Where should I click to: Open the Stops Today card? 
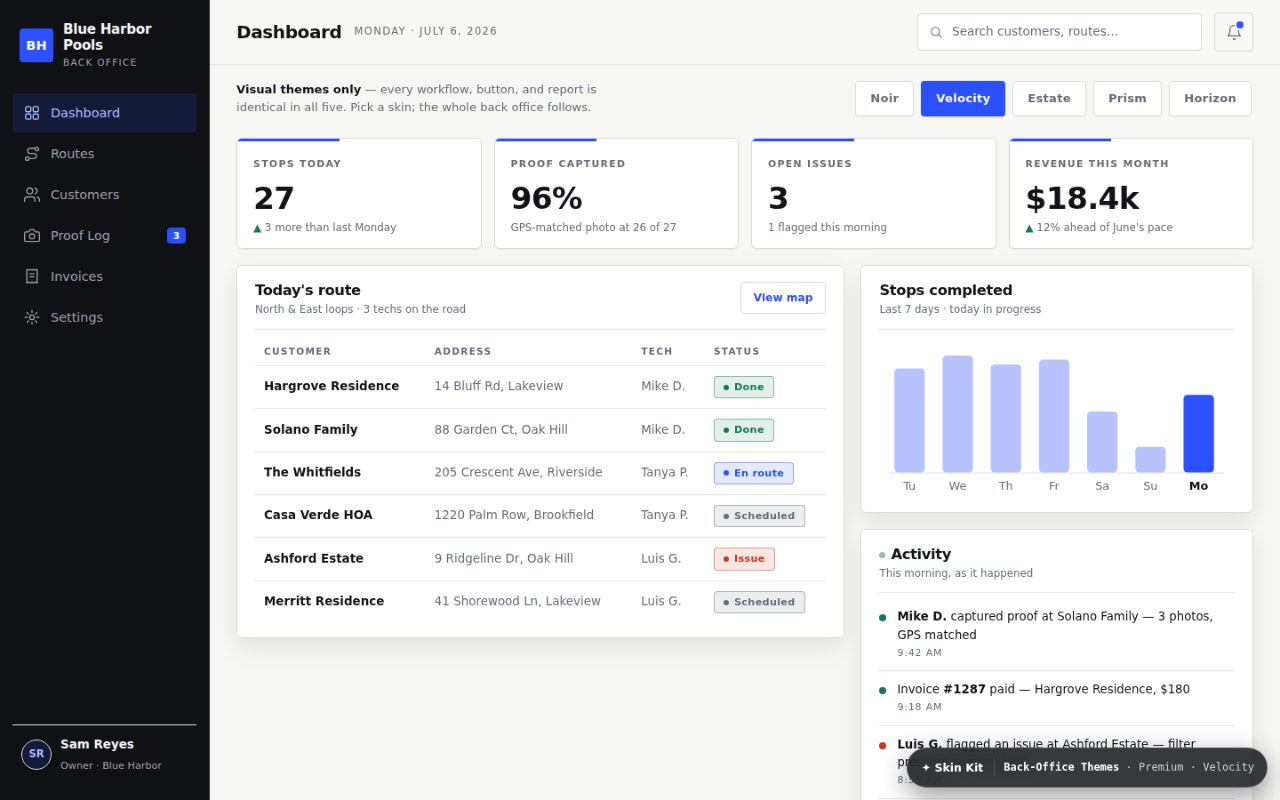pyautogui.click(x=359, y=193)
